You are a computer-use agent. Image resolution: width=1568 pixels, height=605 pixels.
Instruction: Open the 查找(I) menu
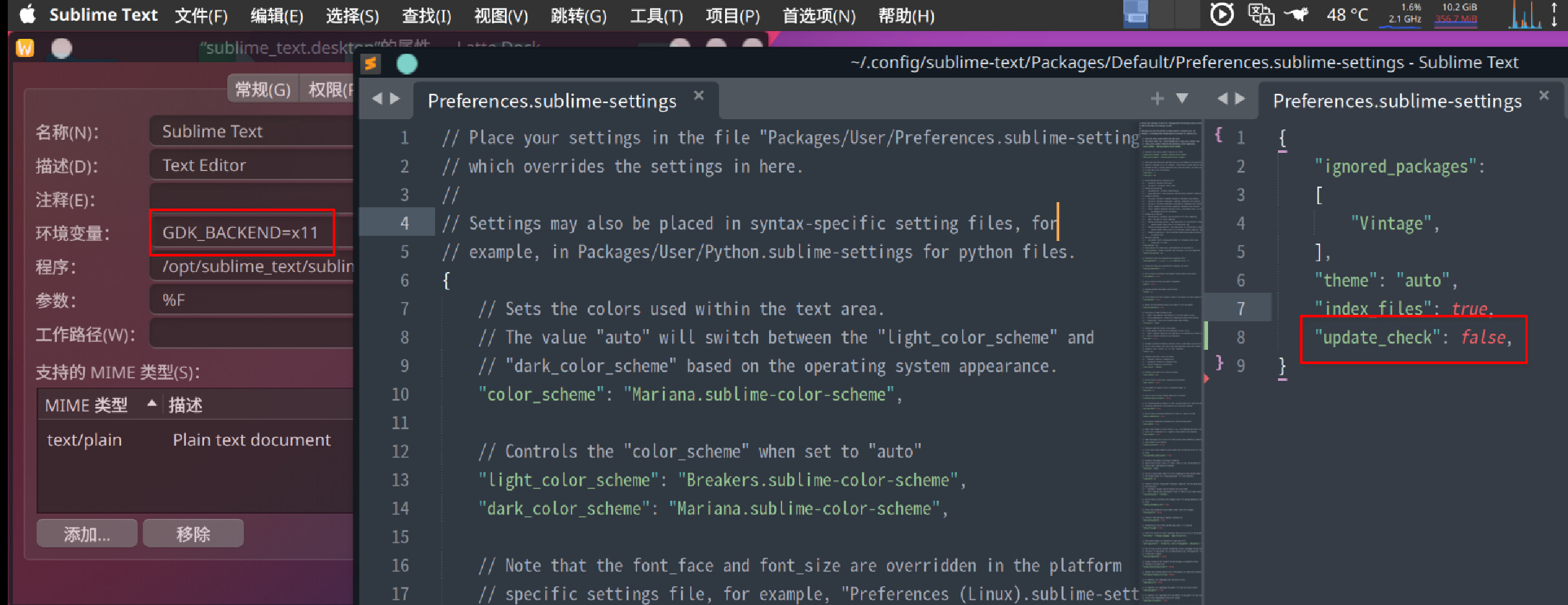click(427, 16)
